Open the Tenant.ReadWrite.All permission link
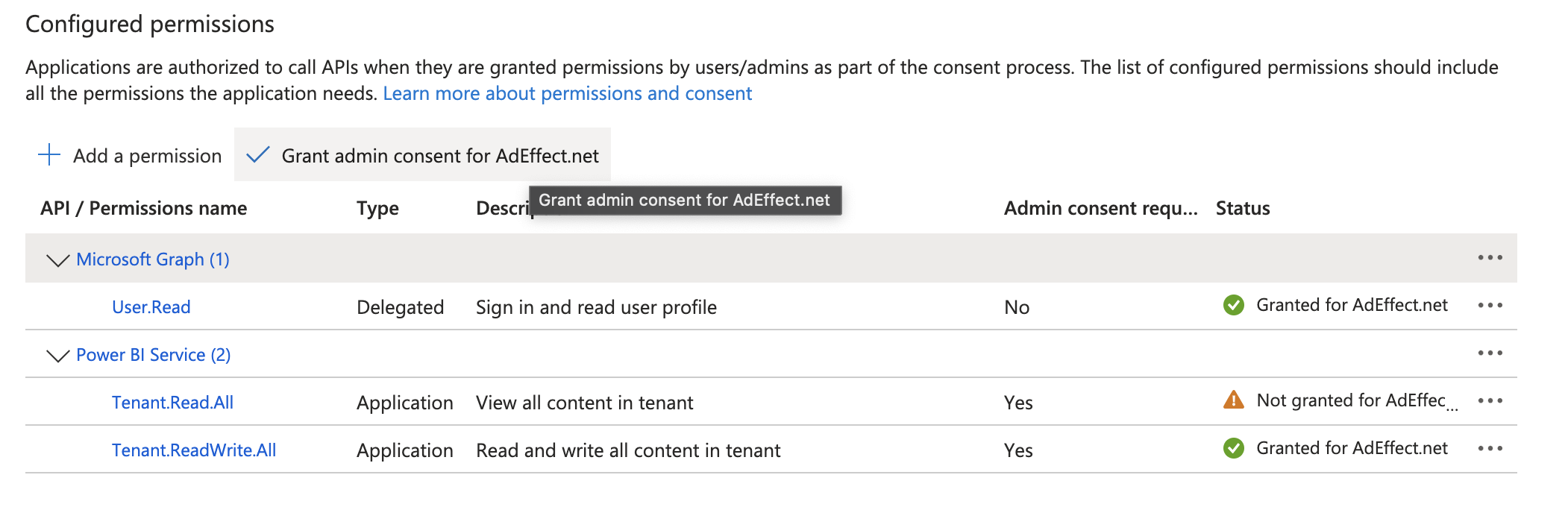 click(194, 450)
